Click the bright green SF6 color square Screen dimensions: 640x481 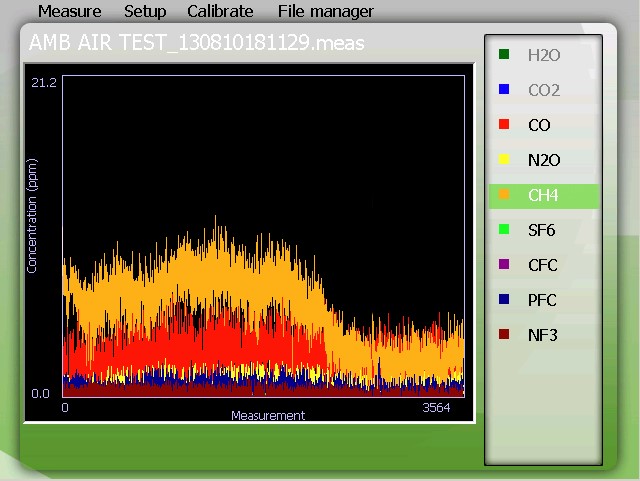click(504, 230)
